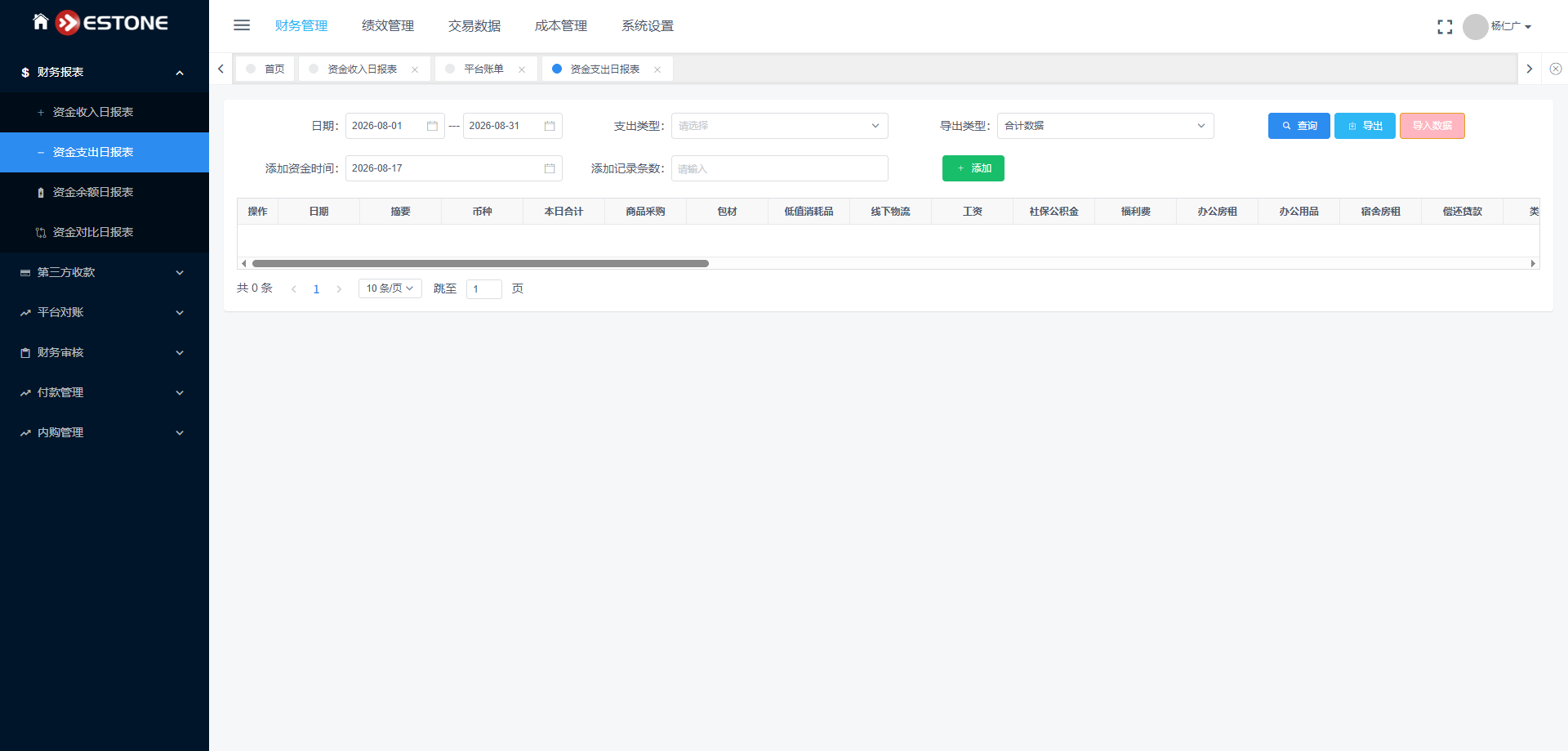Open the 系统设置 top menu
1568x751 pixels.
point(648,26)
